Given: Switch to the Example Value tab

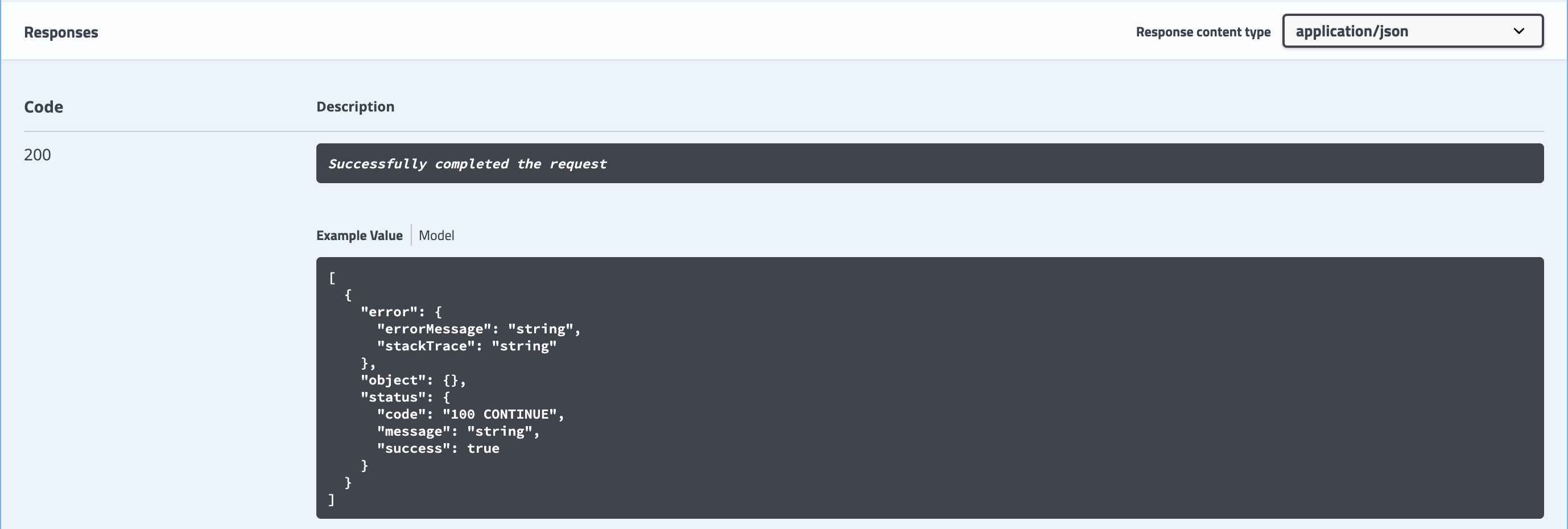Looking at the screenshot, I should (x=359, y=235).
